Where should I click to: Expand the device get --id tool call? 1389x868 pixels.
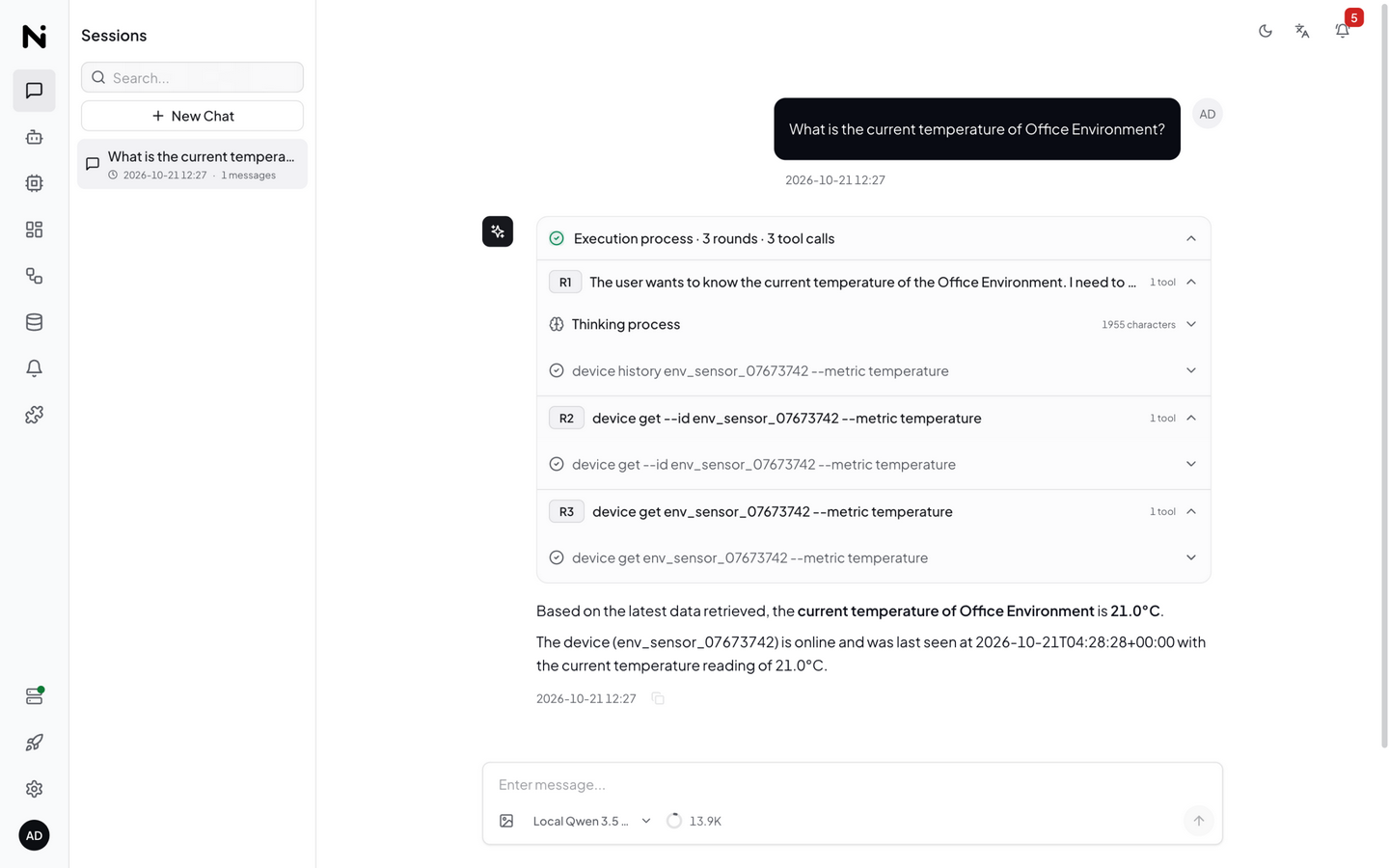tap(874, 464)
